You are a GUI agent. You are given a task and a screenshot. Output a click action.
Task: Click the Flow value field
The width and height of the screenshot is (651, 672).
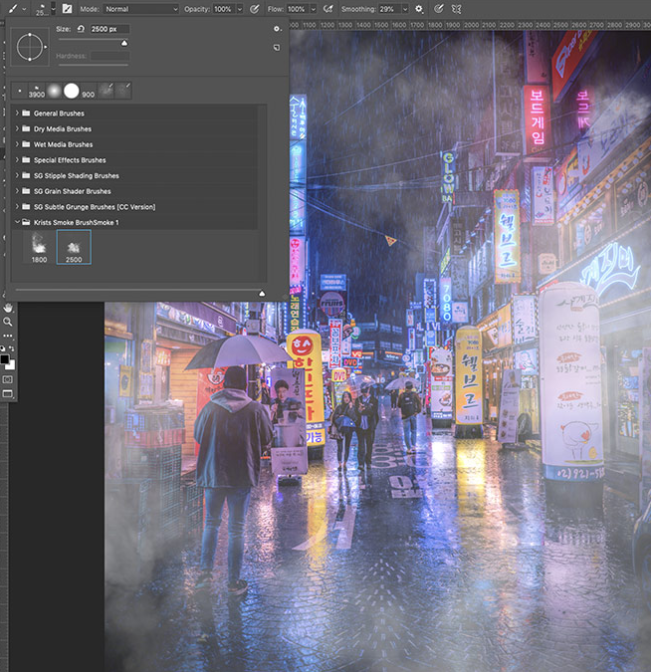tap(297, 9)
